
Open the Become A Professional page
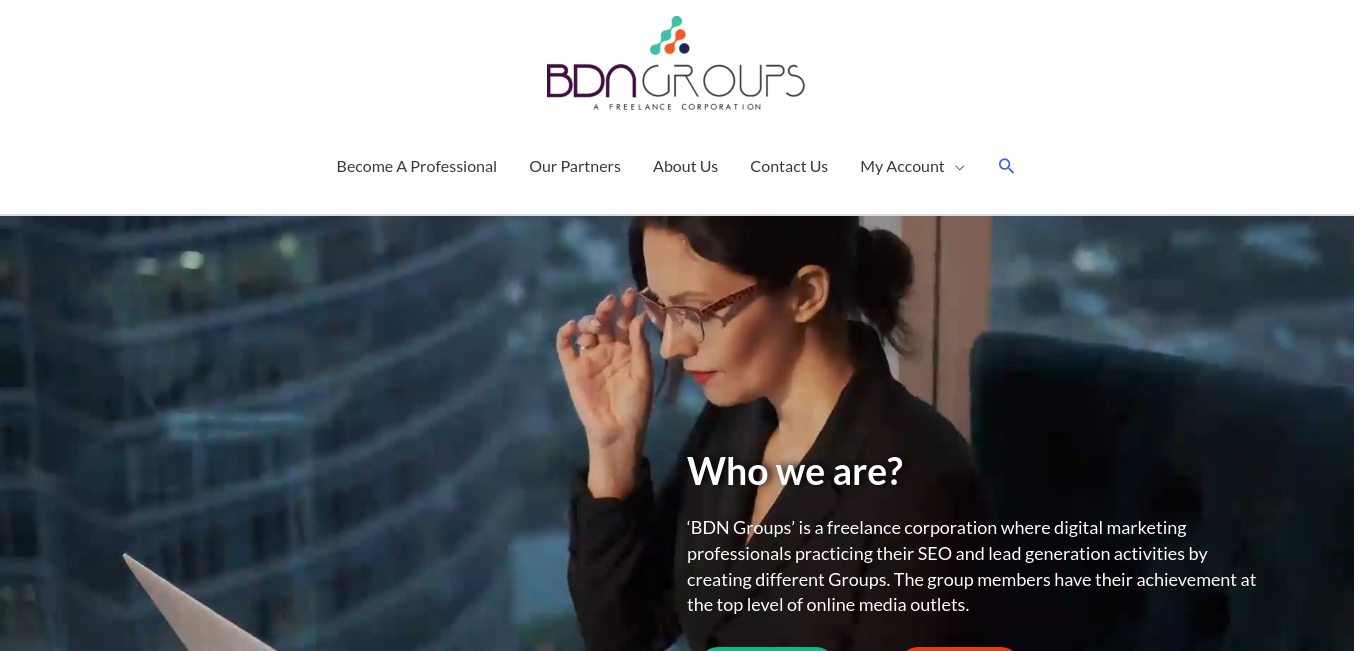point(416,166)
